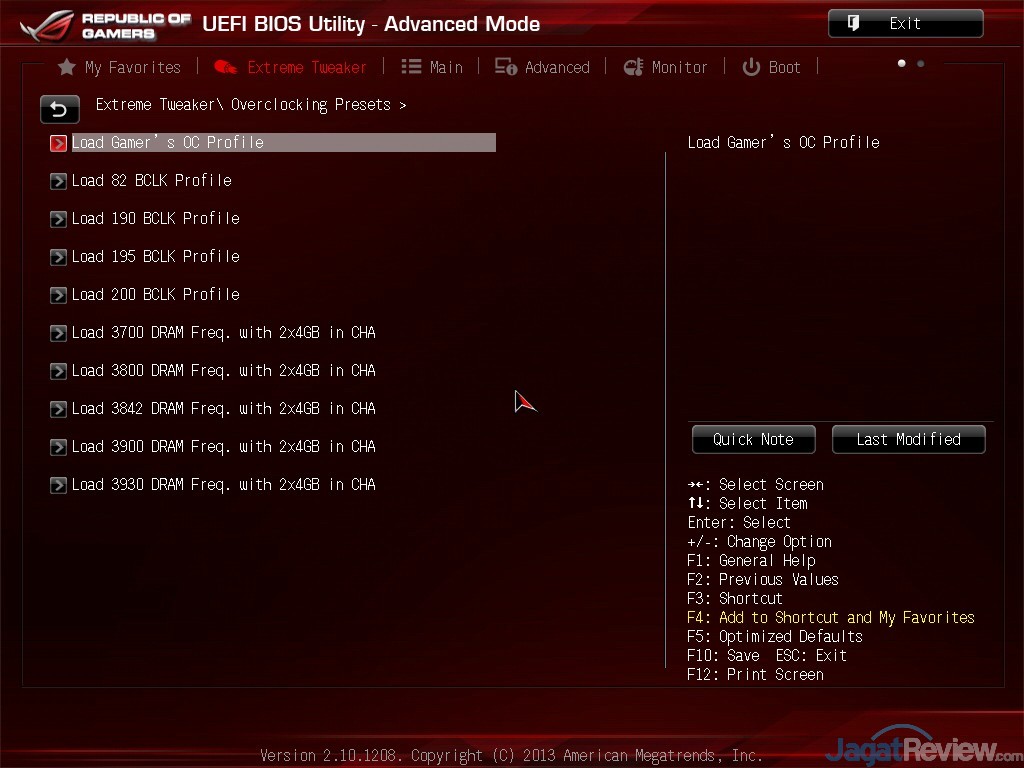Click arrow icon beside Load Gamer's OC Profile
The image size is (1024, 768).
(x=58, y=143)
